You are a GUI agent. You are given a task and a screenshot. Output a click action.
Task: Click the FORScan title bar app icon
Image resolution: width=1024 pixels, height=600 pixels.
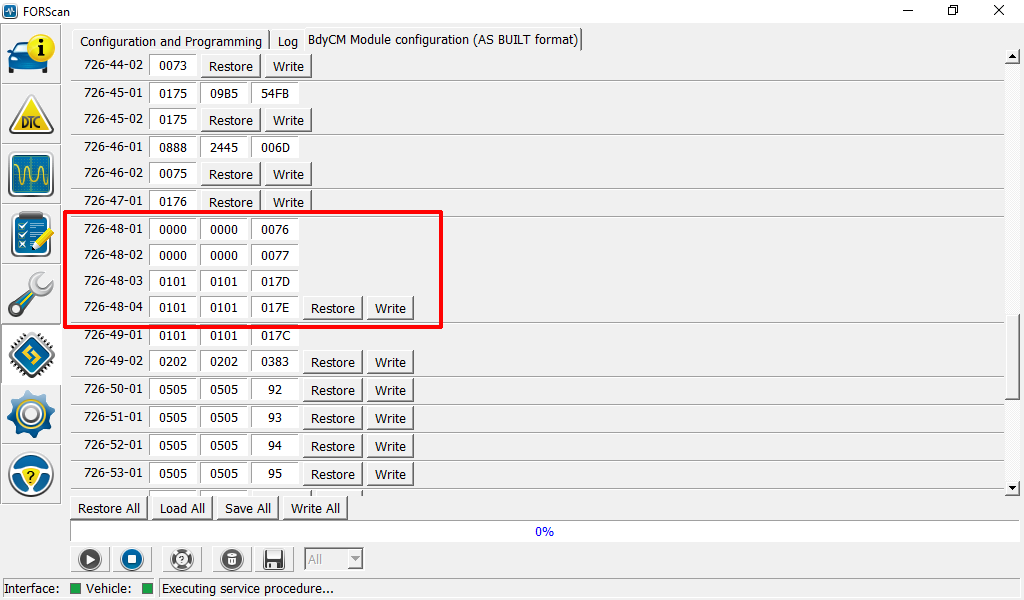click(10, 11)
